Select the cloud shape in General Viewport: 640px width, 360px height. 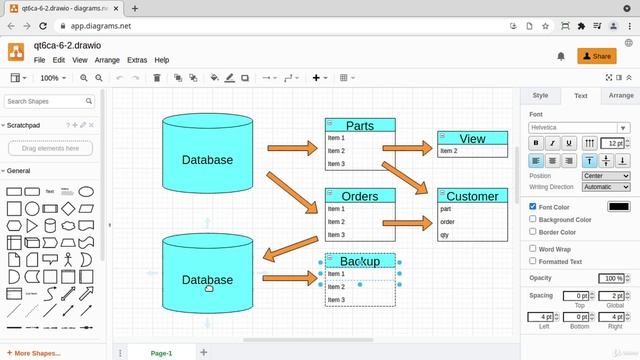point(68,226)
